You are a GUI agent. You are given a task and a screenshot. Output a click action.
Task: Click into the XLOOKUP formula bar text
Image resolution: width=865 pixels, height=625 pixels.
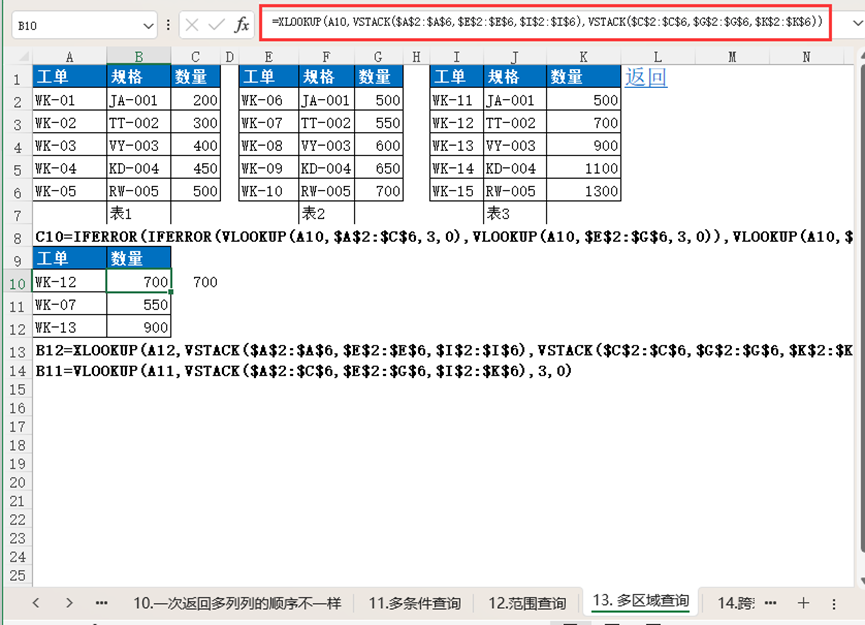[x=547, y=22]
